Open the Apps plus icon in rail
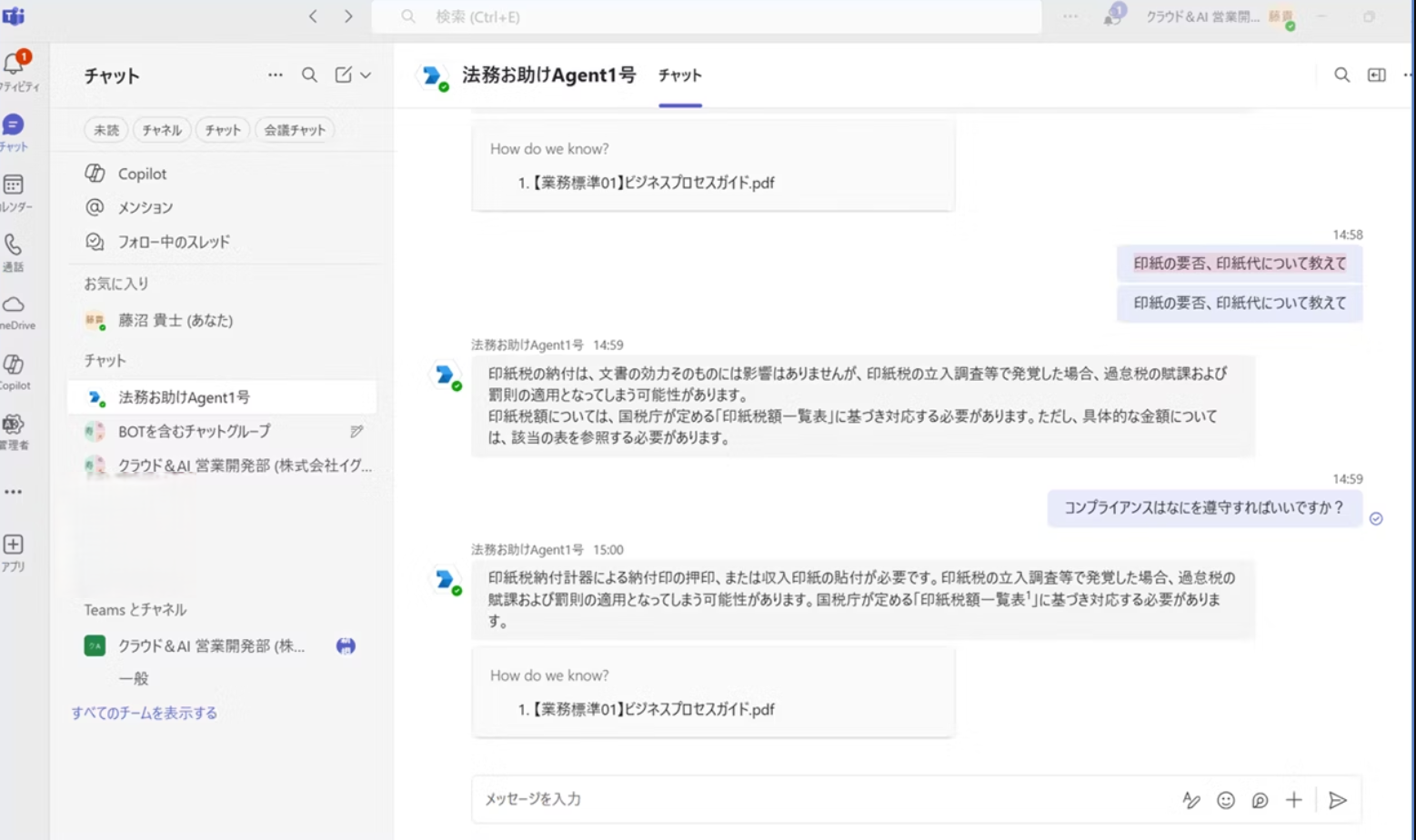 [13, 545]
